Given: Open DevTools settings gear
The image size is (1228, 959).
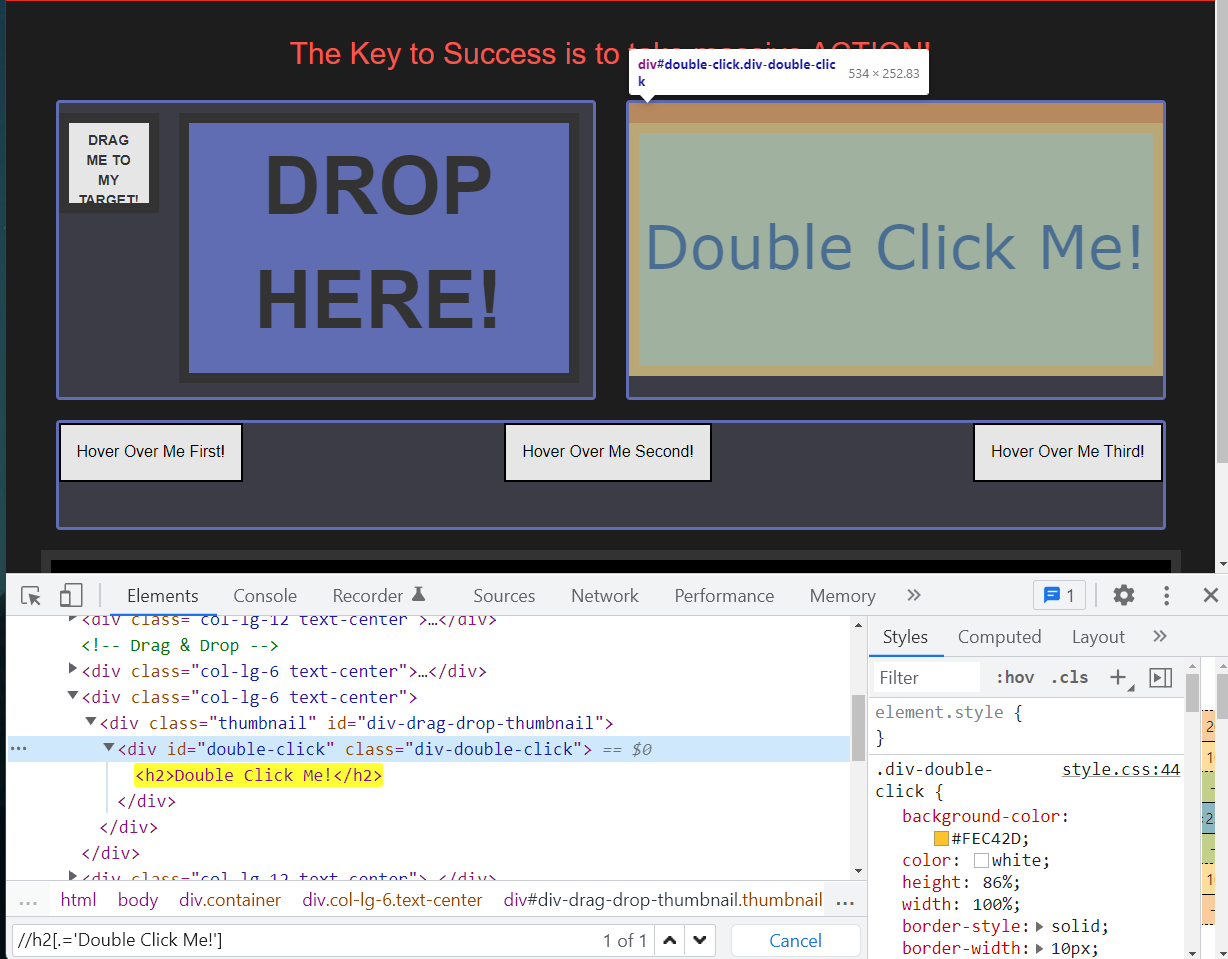Looking at the screenshot, I should point(1124,596).
